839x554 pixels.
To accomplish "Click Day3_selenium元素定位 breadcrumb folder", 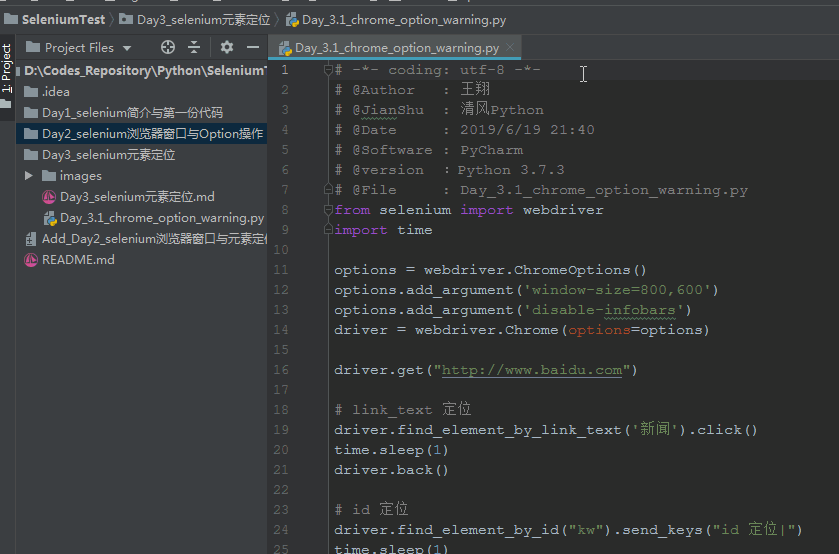I will pos(195,20).
